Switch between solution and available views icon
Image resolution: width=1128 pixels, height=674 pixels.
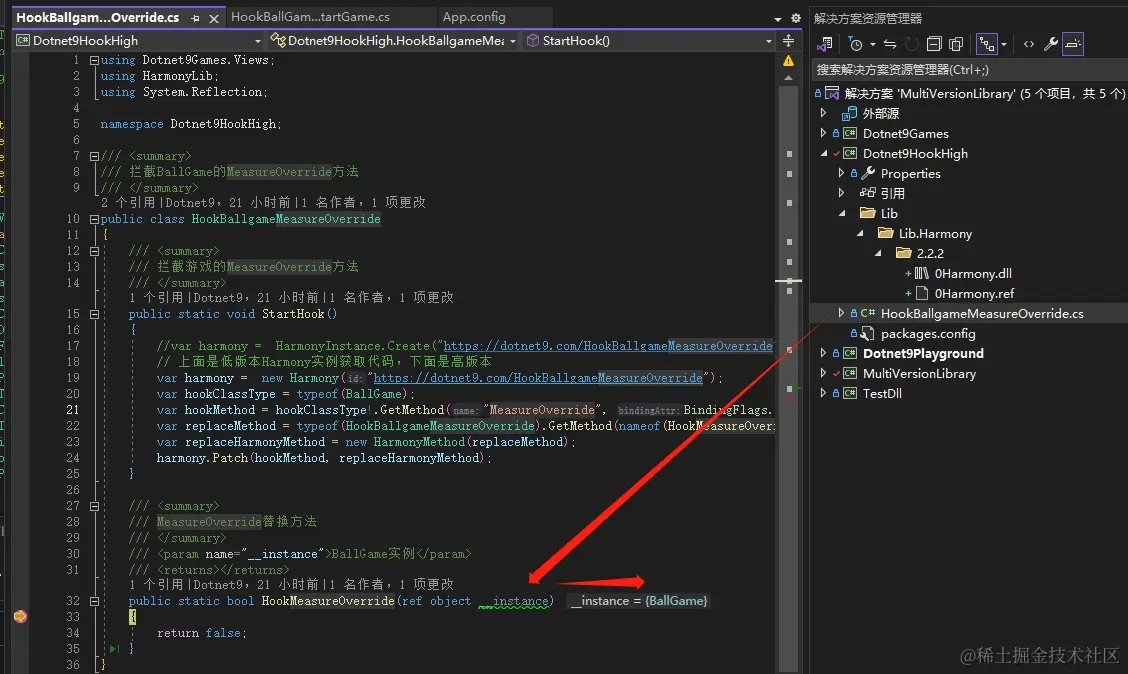824,45
